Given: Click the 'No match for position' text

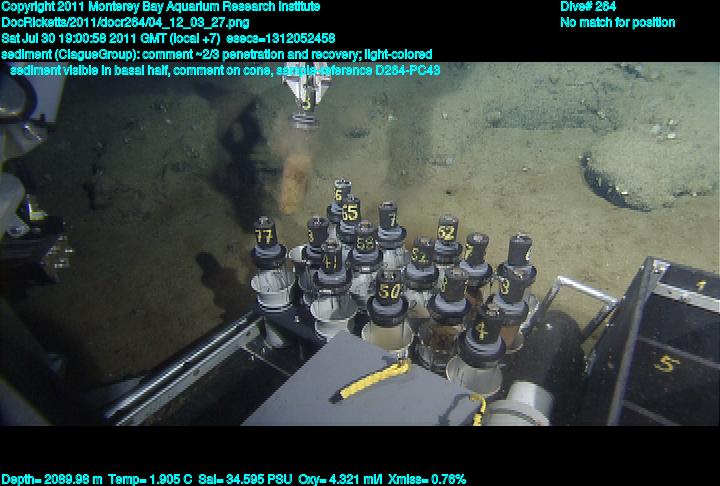Looking at the screenshot, I should point(618,23).
